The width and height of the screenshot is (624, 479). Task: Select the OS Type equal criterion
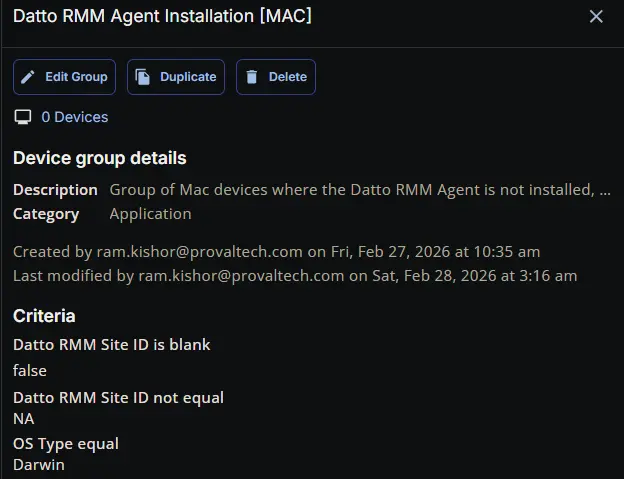click(x=66, y=443)
